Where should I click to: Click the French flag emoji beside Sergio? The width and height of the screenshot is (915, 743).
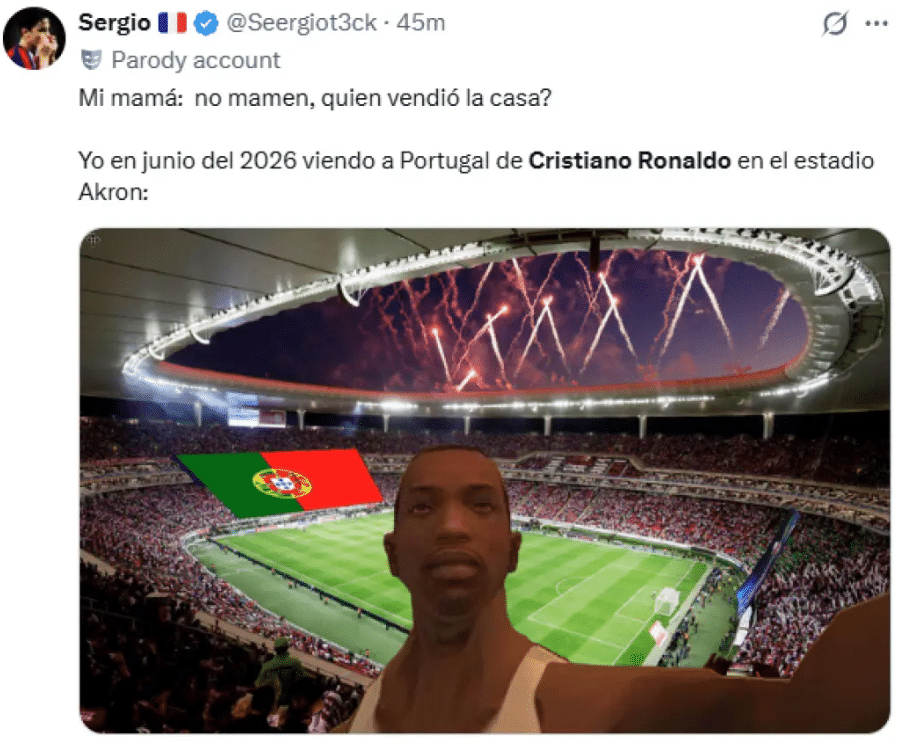[172, 23]
